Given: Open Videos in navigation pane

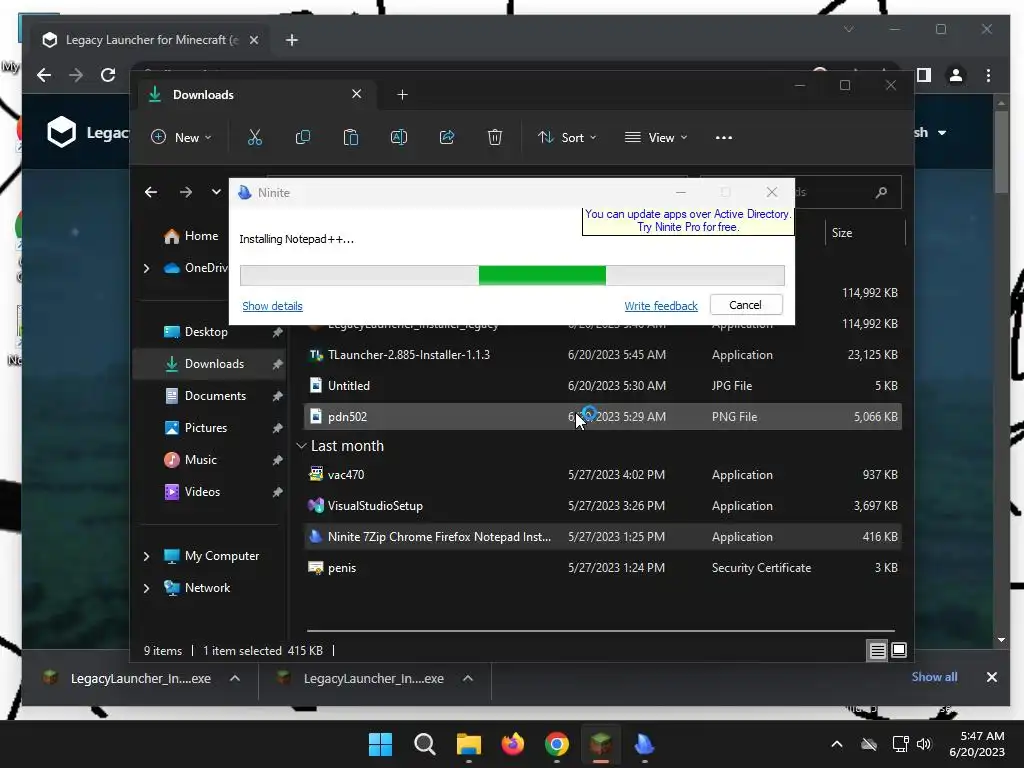Looking at the screenshot, I should coord(192,492).
